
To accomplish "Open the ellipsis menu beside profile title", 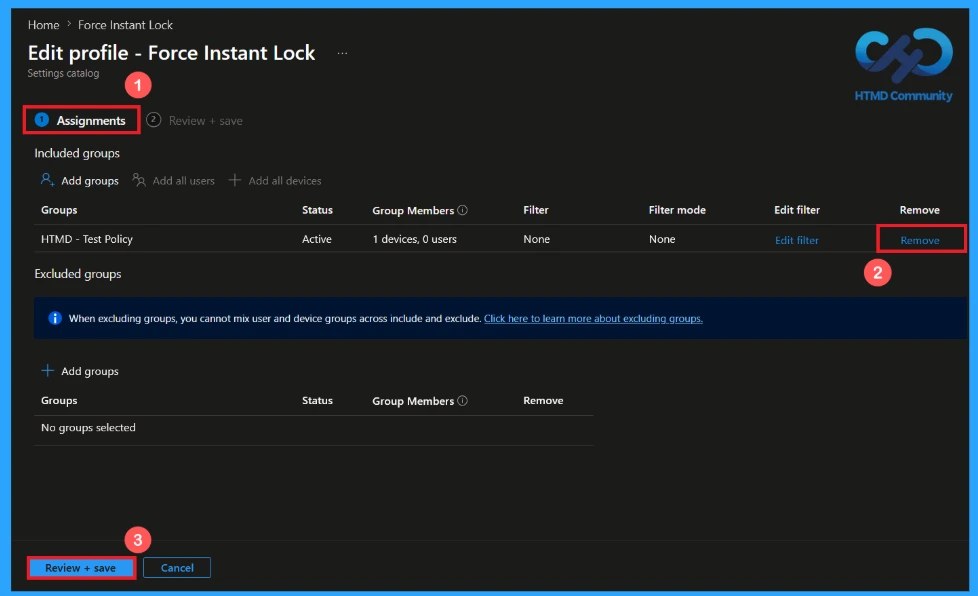I will tap(342, 54).
